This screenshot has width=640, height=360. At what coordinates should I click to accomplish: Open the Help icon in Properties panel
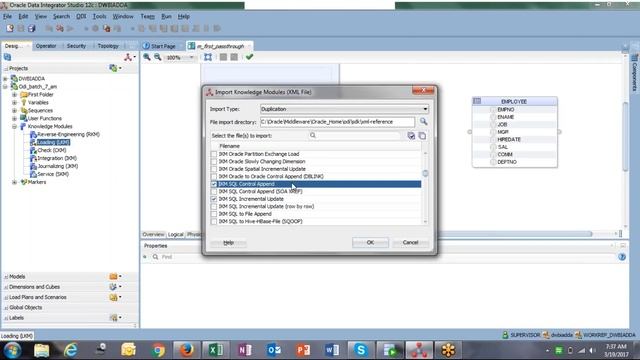[x=622, y=257]
